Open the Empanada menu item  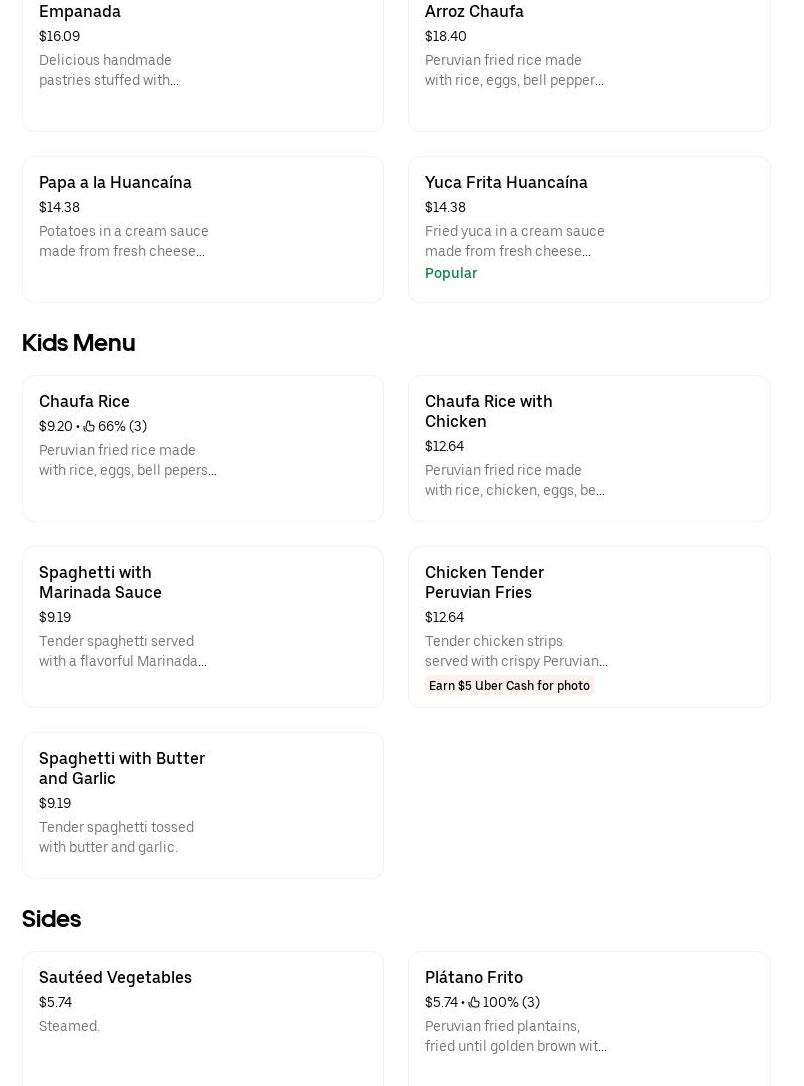[80, 12]
